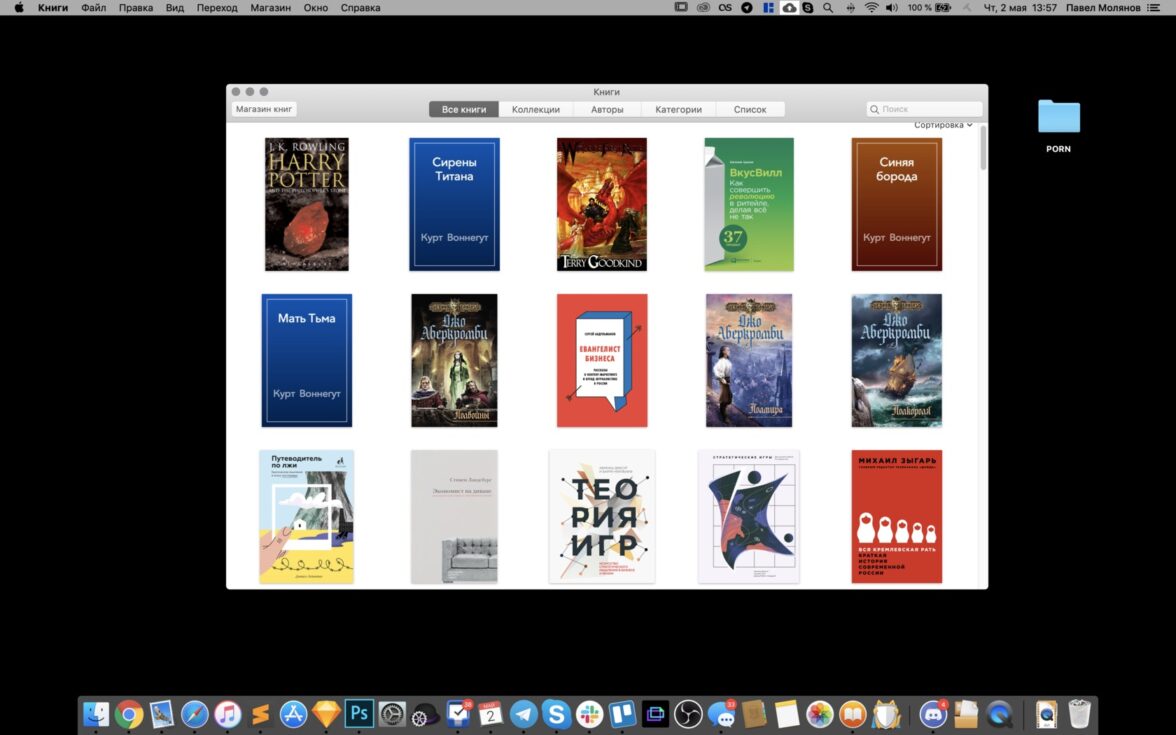Image resolution: width=1176 pixels, height=735 pixels.
Task: Switch to the Авторы tab
Action: (607, 110)
